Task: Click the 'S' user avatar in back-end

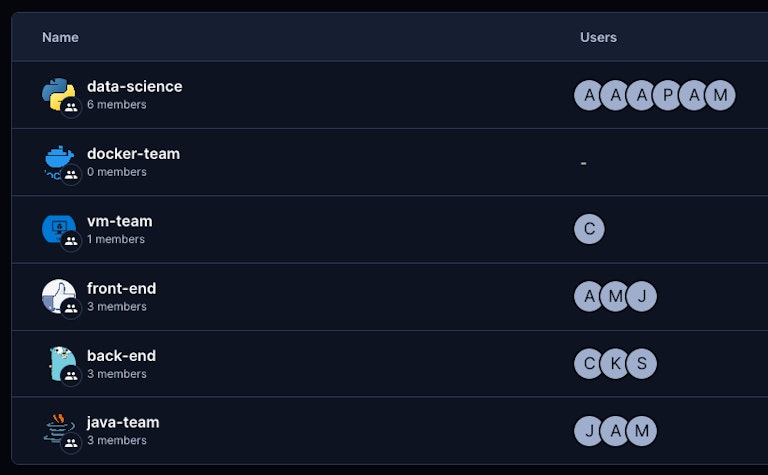Action: [641, 363]
